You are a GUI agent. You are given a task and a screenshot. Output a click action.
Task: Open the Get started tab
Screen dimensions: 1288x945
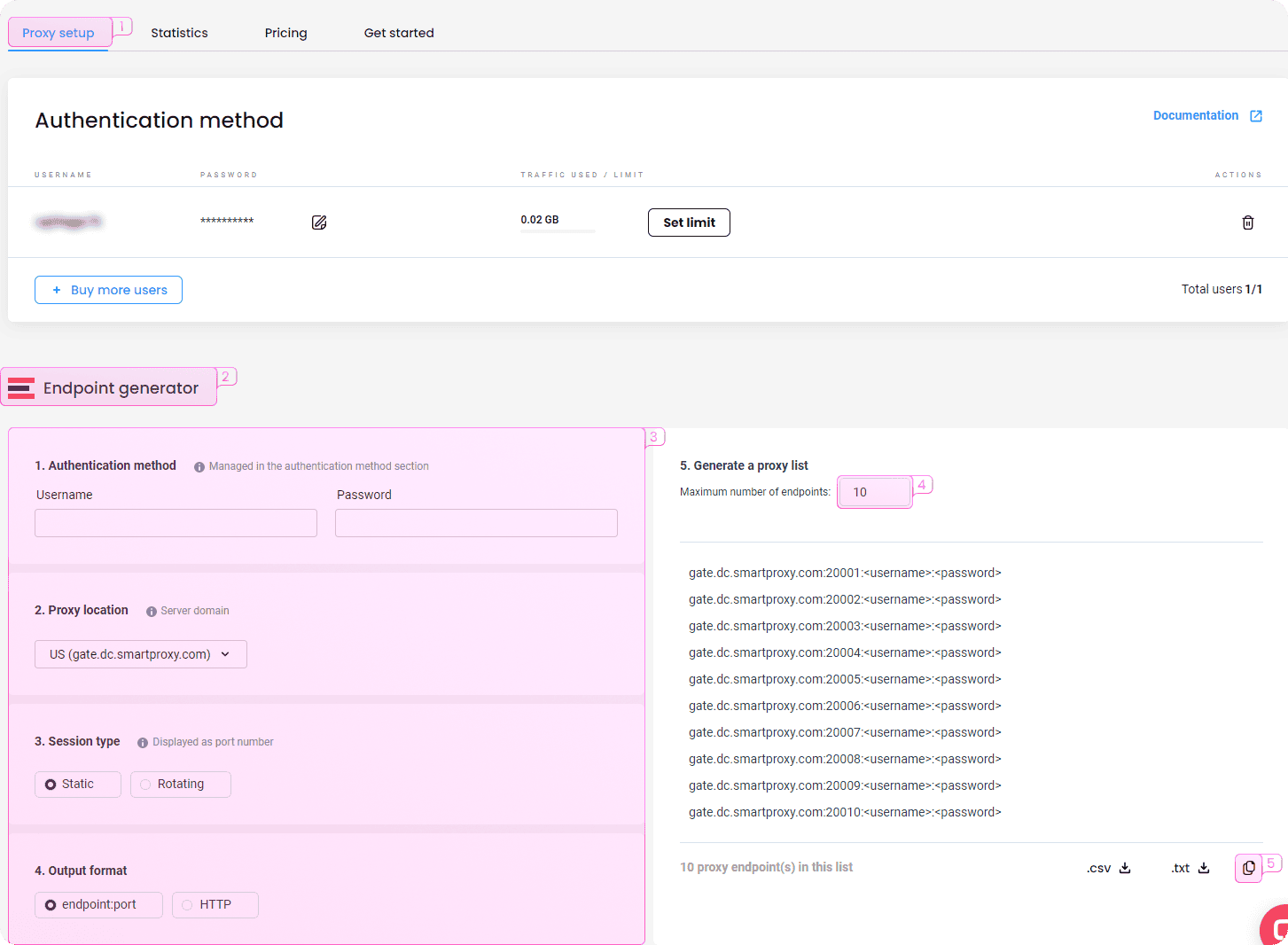399,33
